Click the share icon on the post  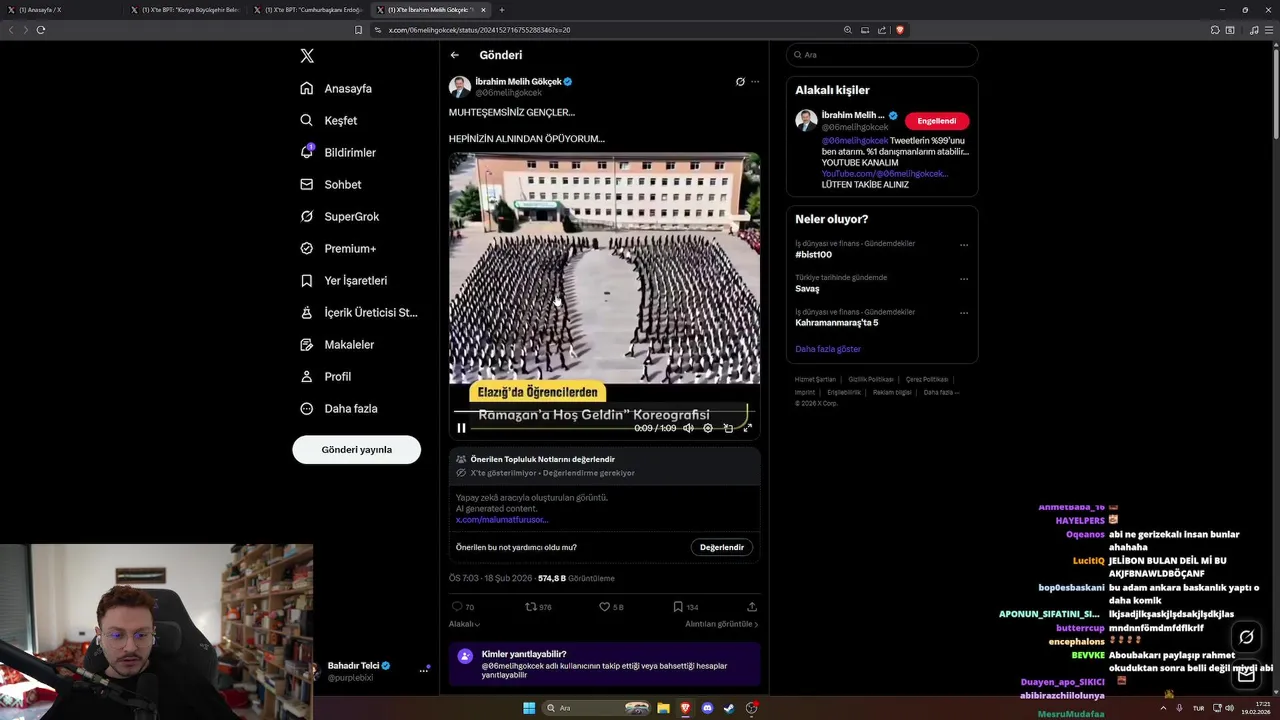pos(752,607)
